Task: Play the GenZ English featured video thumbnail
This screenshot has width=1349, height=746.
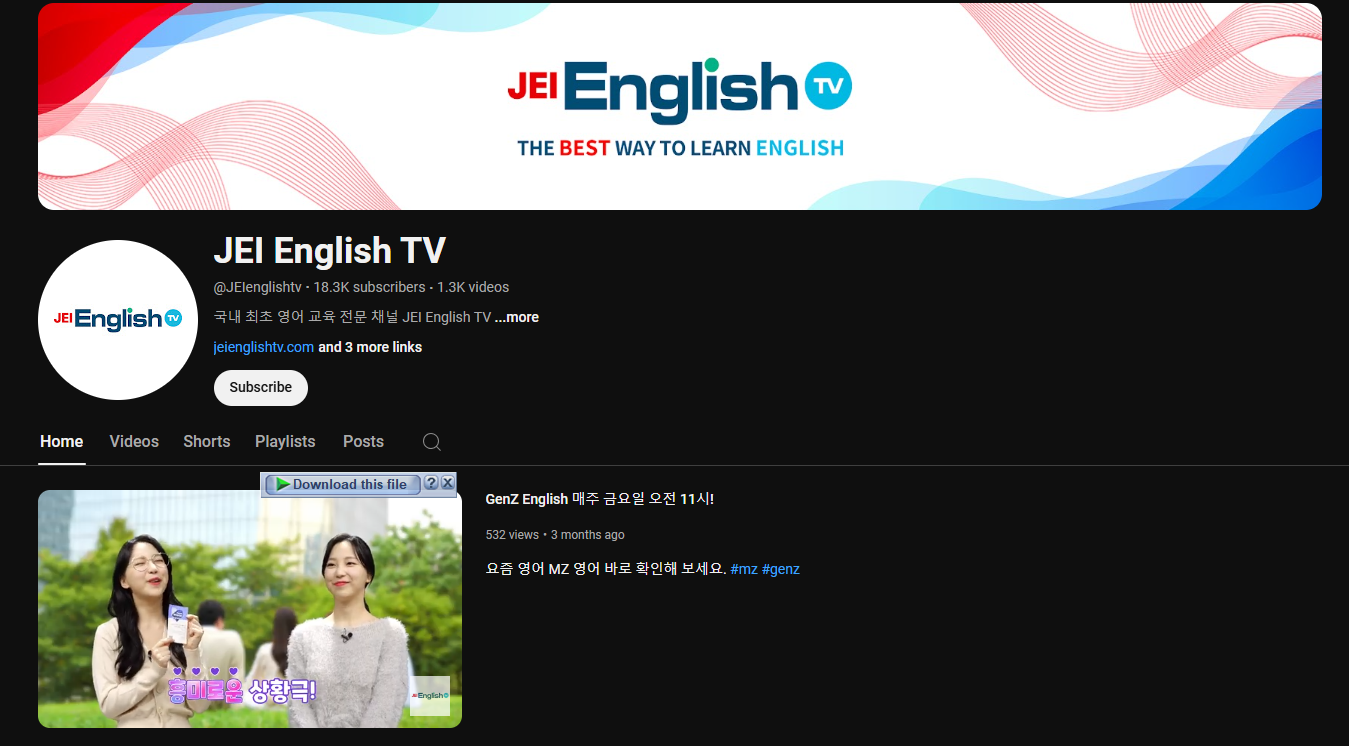Action: 250,609
